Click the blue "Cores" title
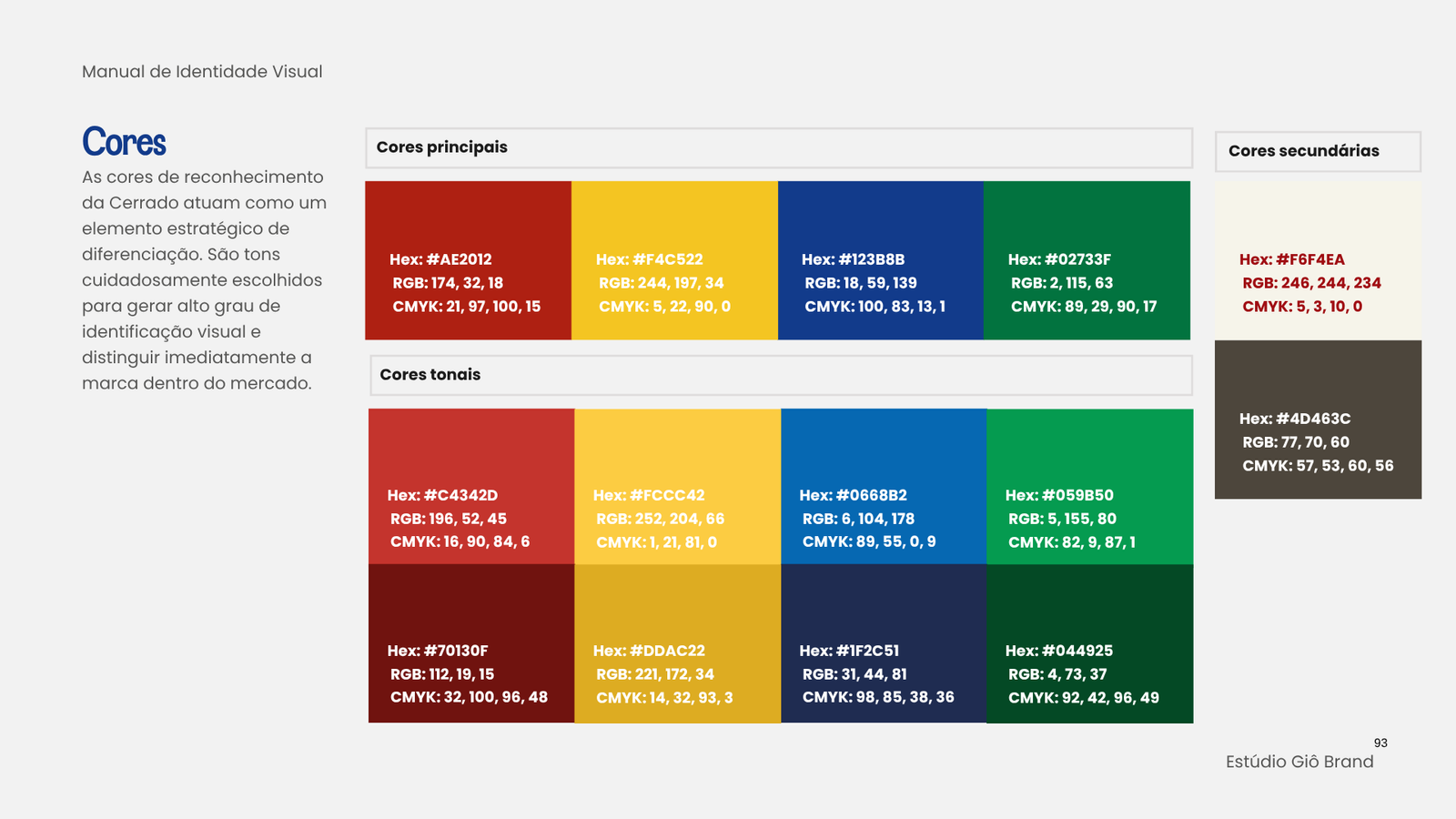This screenshot has width=1456, height=819. (x=125, y=142)
